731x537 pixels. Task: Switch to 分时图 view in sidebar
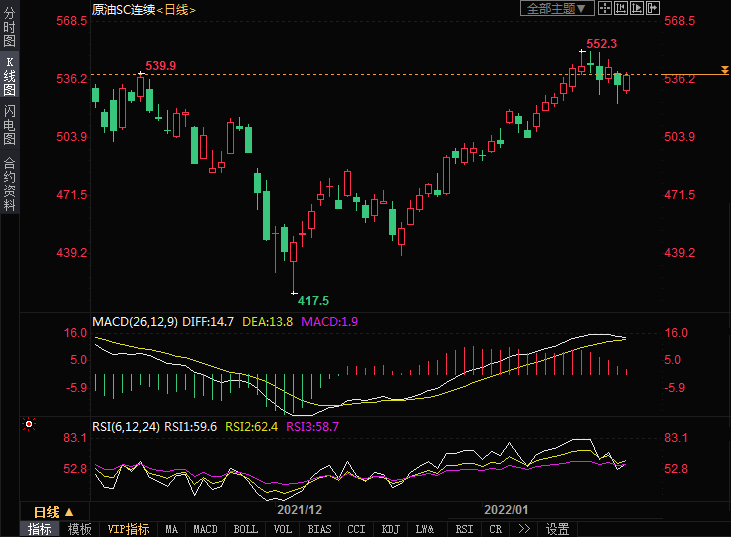(9, 28)
